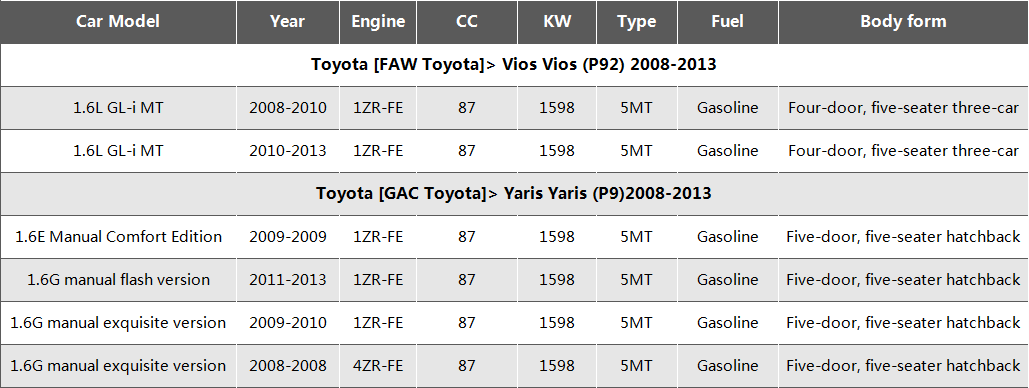Click the Car Model column header
This screenshot has width=1029, height=388.
point(118,21)
